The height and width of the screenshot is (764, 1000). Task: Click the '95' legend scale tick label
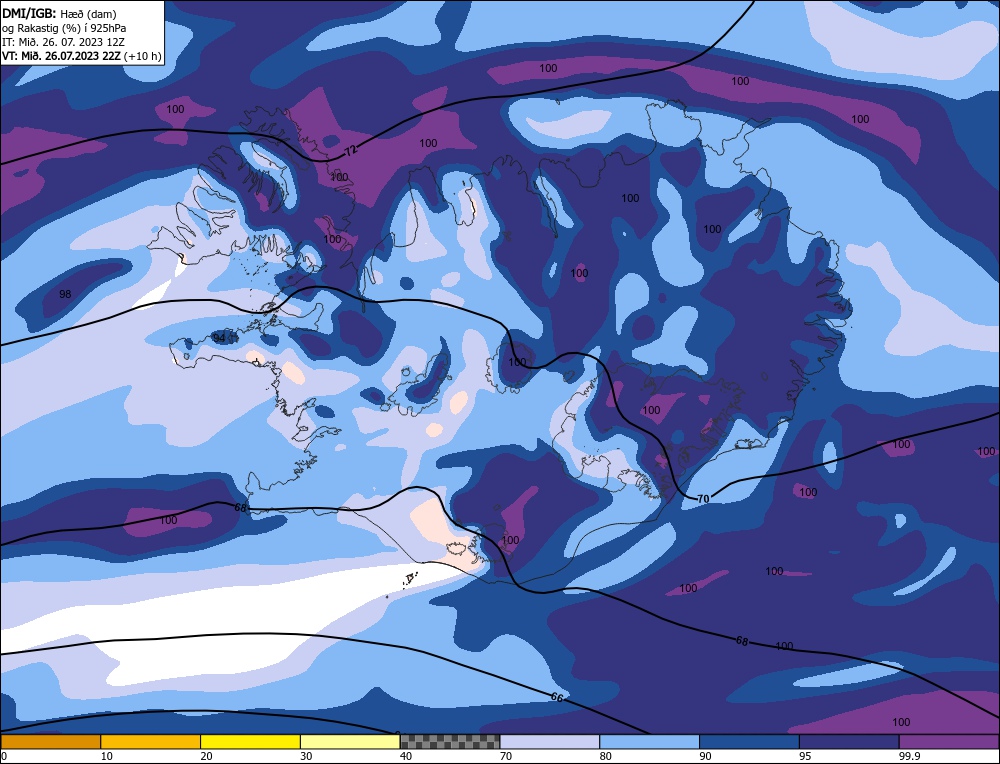point(805,756)
